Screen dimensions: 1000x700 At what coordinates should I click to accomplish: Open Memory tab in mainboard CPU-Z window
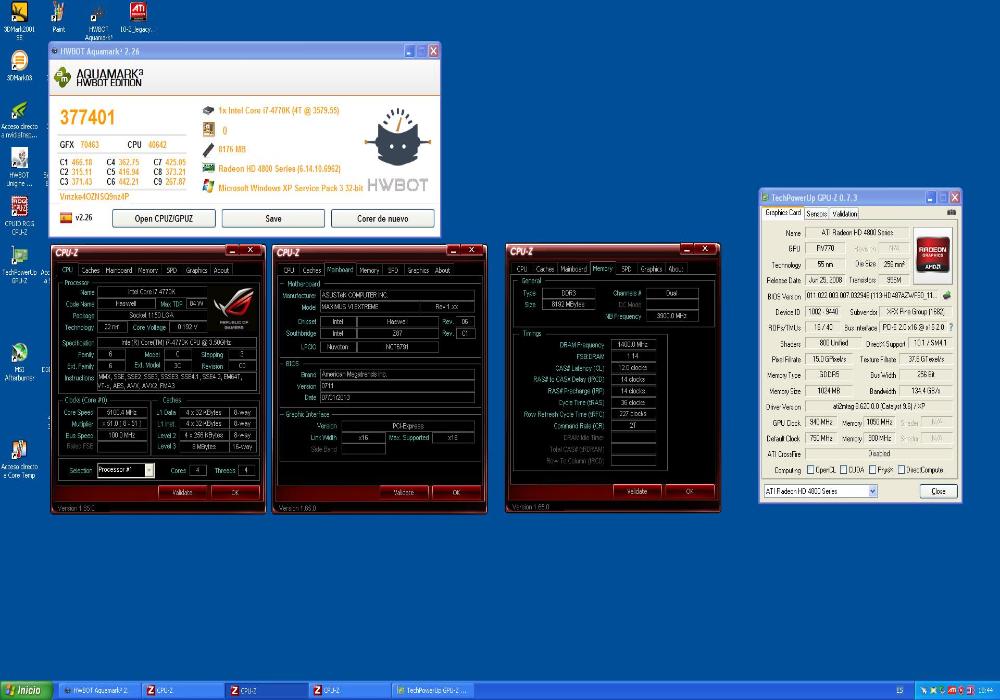[369, 270]
